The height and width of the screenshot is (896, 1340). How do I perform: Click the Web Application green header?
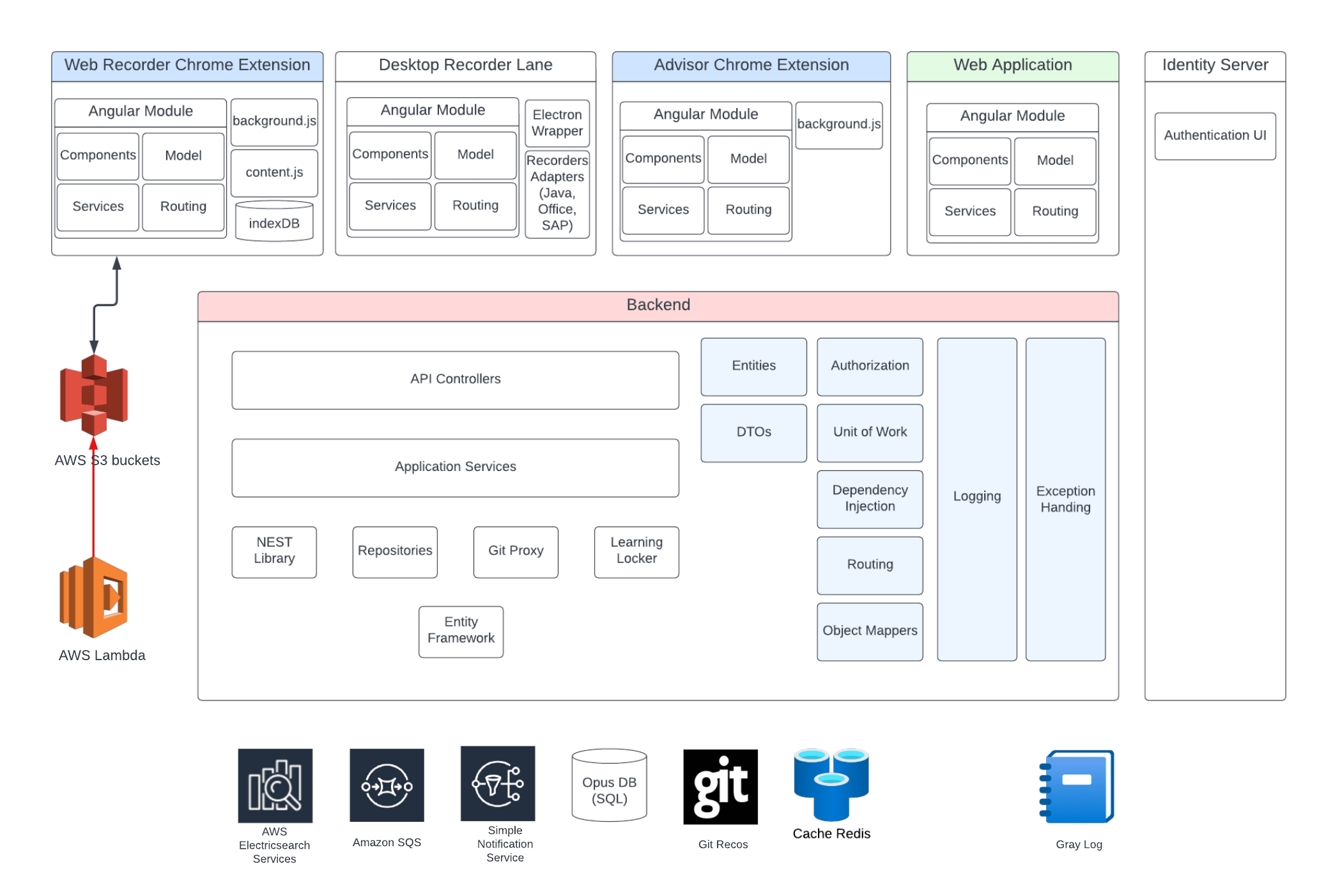1012,66
